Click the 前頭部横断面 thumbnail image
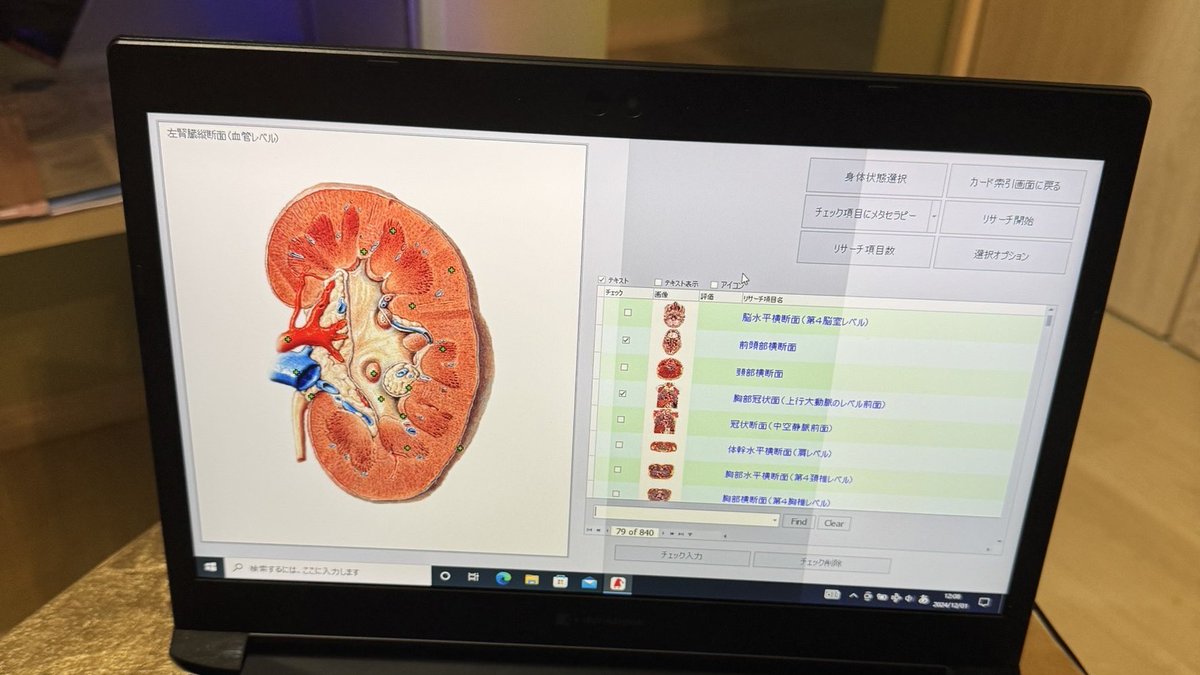This screenshot has height=675, width=1200. click(x=670, y=343)
